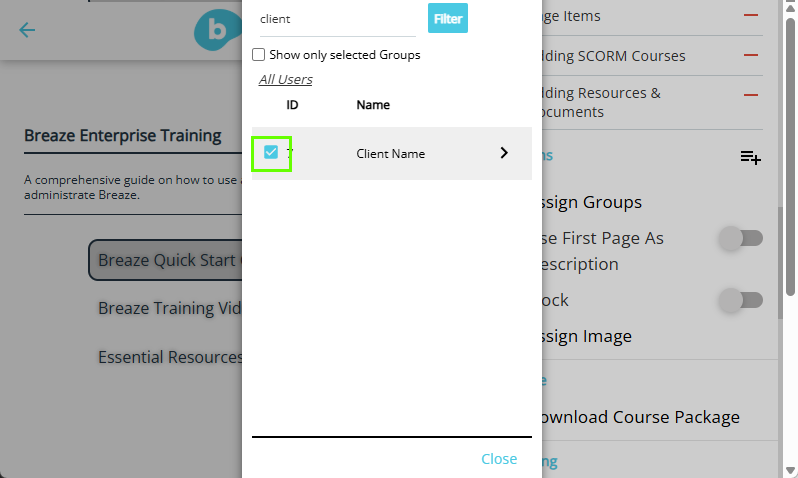Open Breaze Training Videos item
798x478 pixels.
coord(169,308)
